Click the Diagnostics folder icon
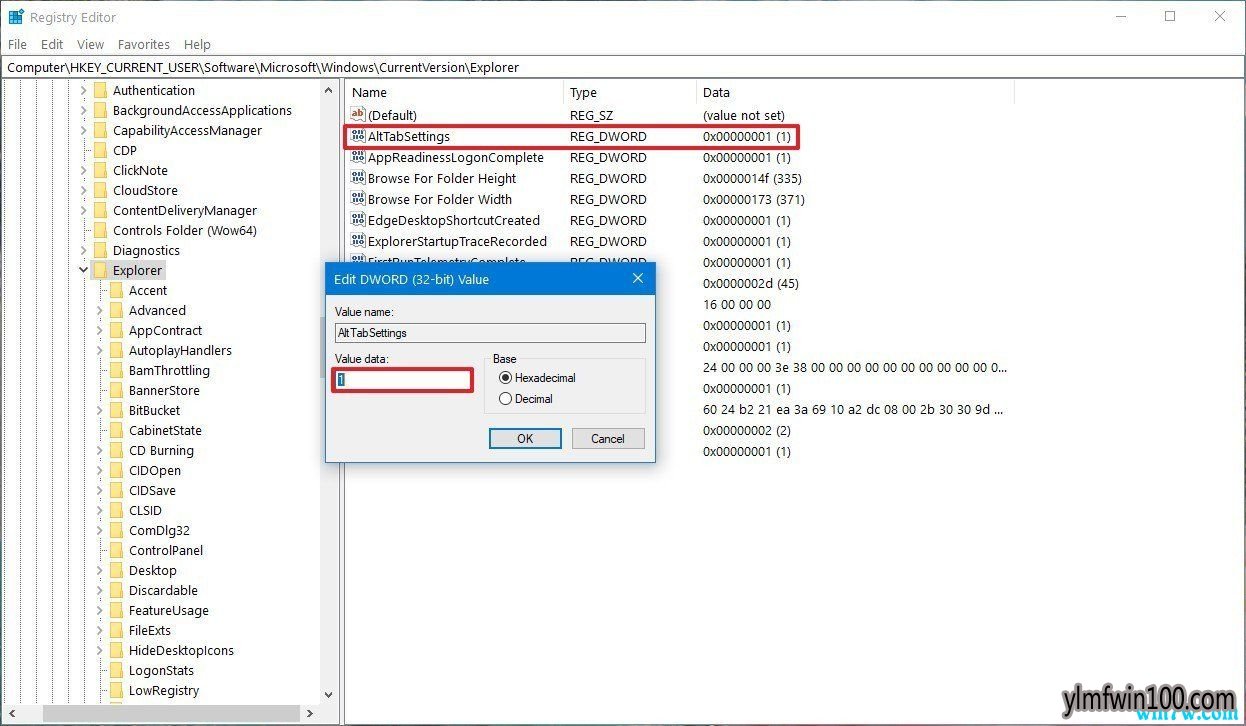The image size is (1246, 726). click(100, 250)
